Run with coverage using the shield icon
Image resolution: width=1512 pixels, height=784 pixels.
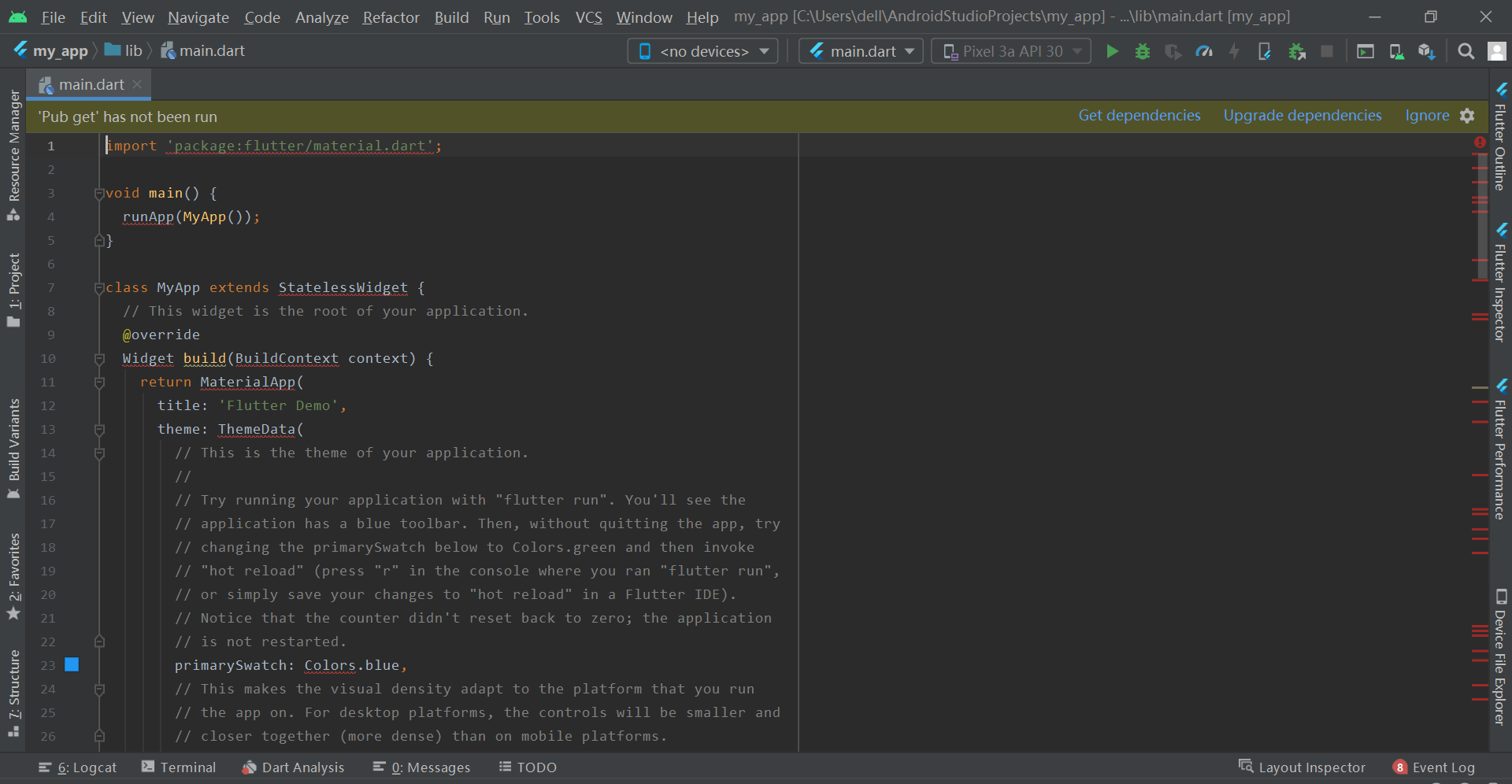coord(1173,51)
